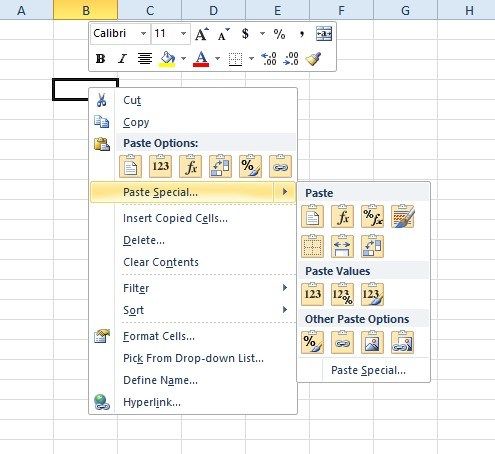495x454 pixels.
Task: Apply red font color button
Action: (x=201, y=59)
